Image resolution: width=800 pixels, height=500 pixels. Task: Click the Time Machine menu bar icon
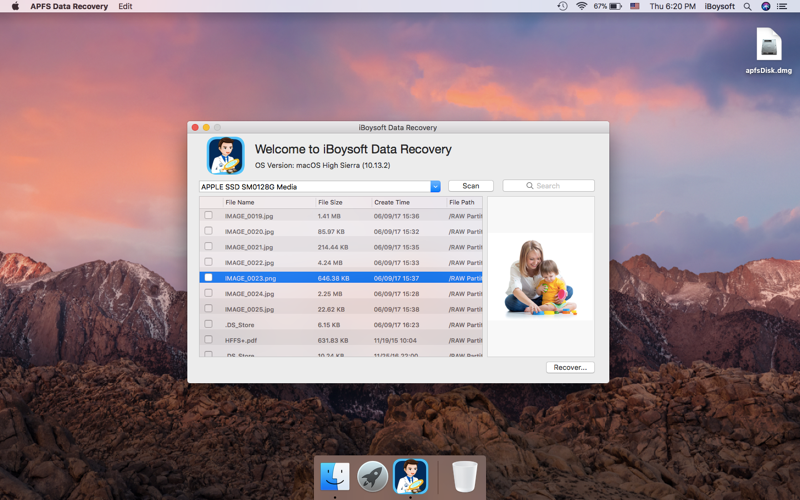coord(562,6)
